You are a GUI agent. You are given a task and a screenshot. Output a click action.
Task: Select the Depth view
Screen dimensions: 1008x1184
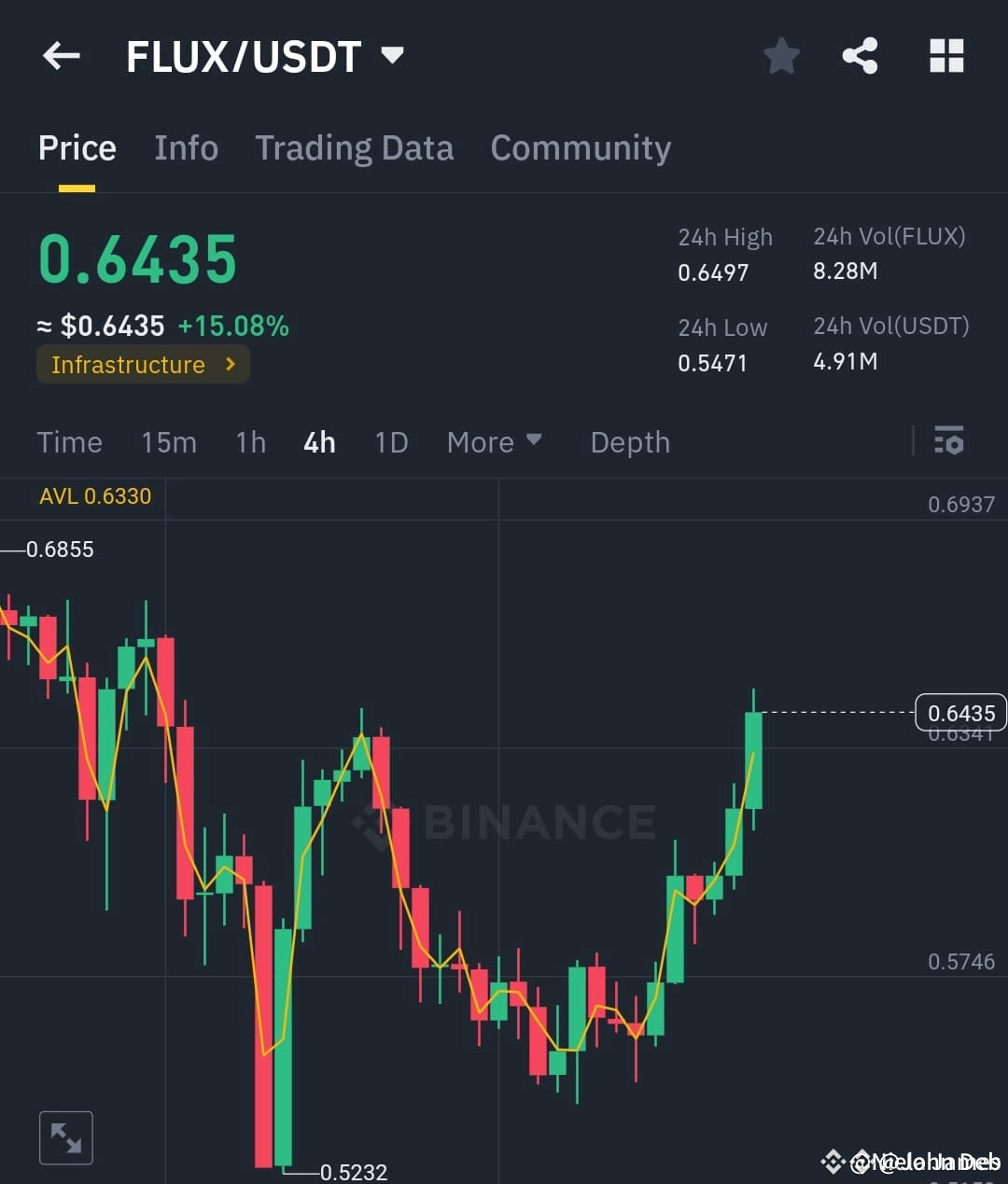coord(630,442)
